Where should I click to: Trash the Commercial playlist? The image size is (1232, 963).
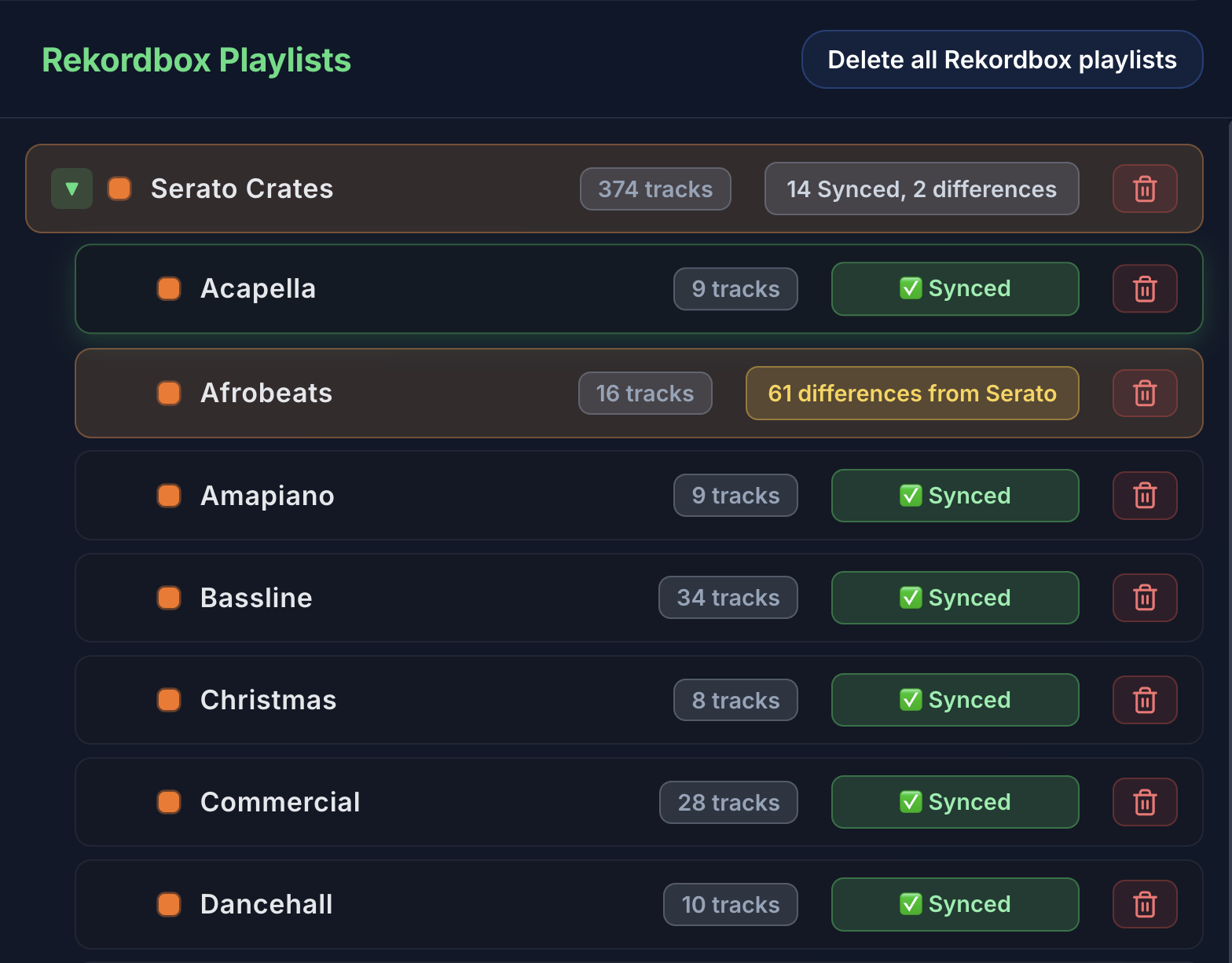point(1145,802)
